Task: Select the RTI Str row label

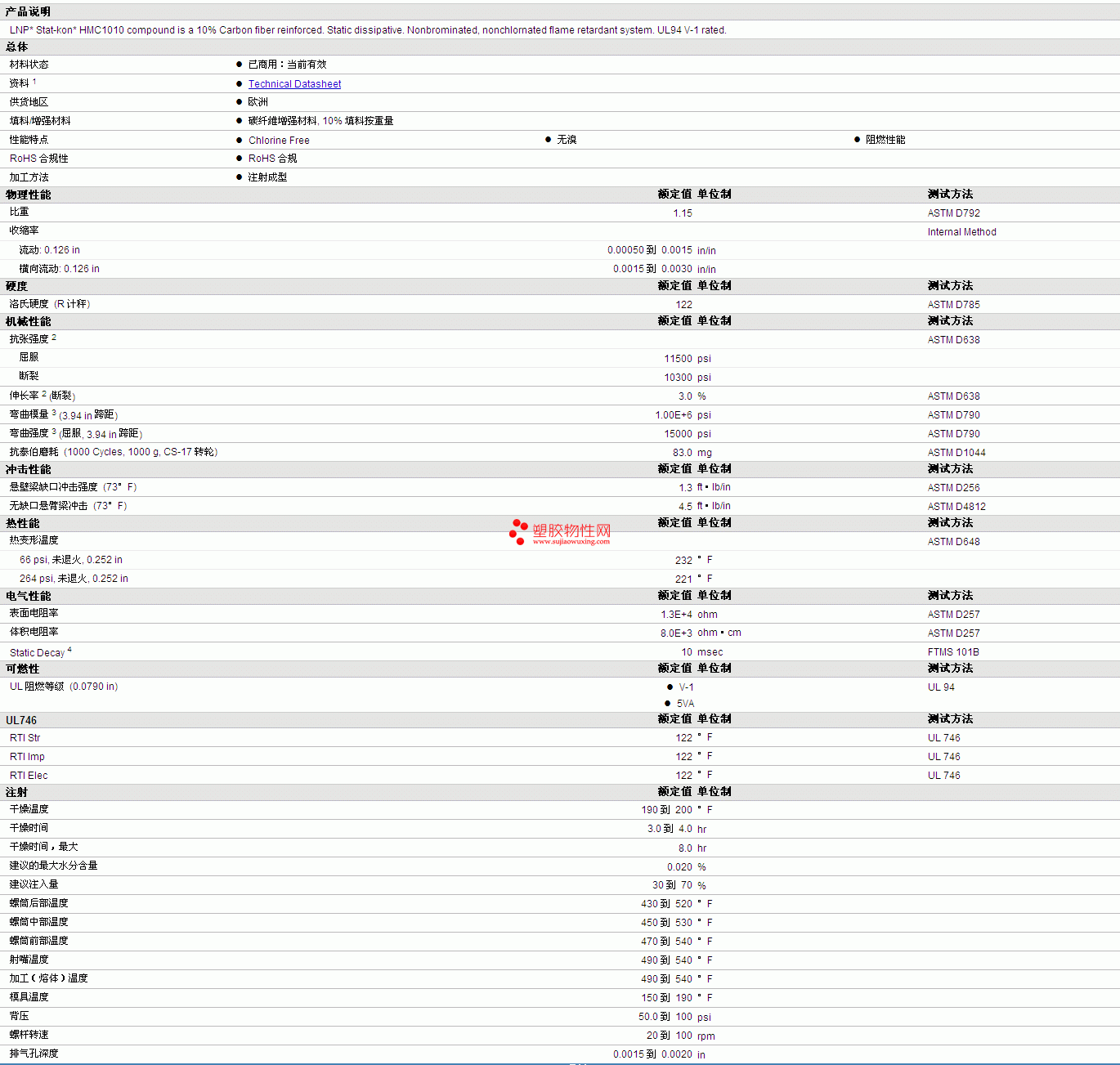Action: click(25, 738)
